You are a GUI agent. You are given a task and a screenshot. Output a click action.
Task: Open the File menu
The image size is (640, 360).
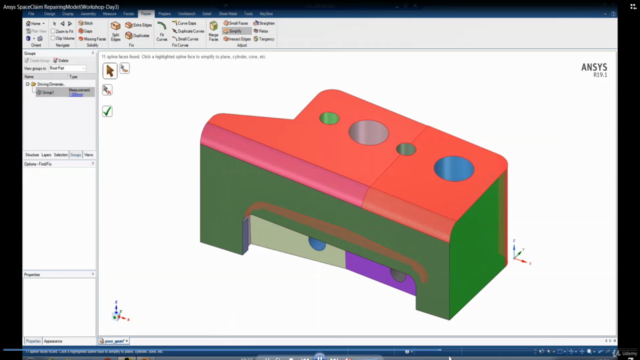coord(31,14)
